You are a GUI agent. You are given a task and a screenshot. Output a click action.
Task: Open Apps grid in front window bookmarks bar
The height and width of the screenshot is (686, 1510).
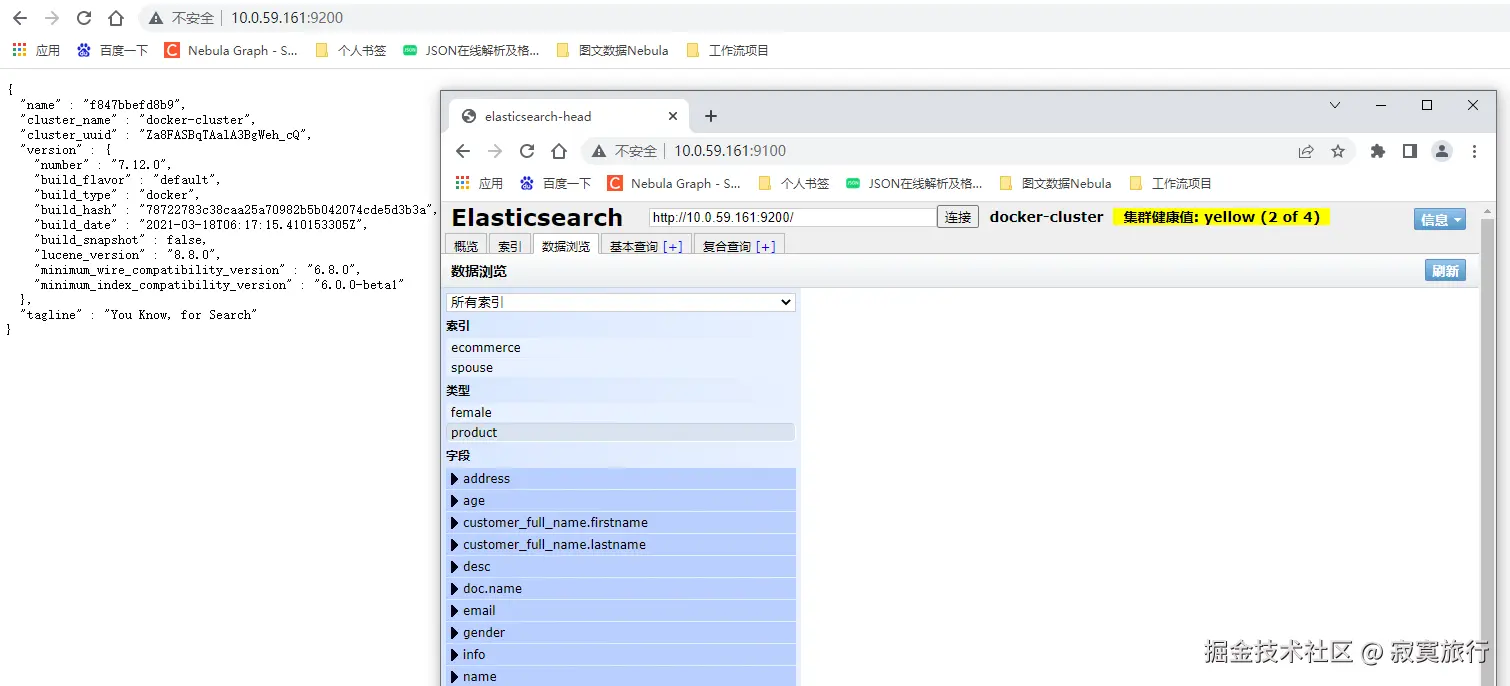click(x=479, y=183)
